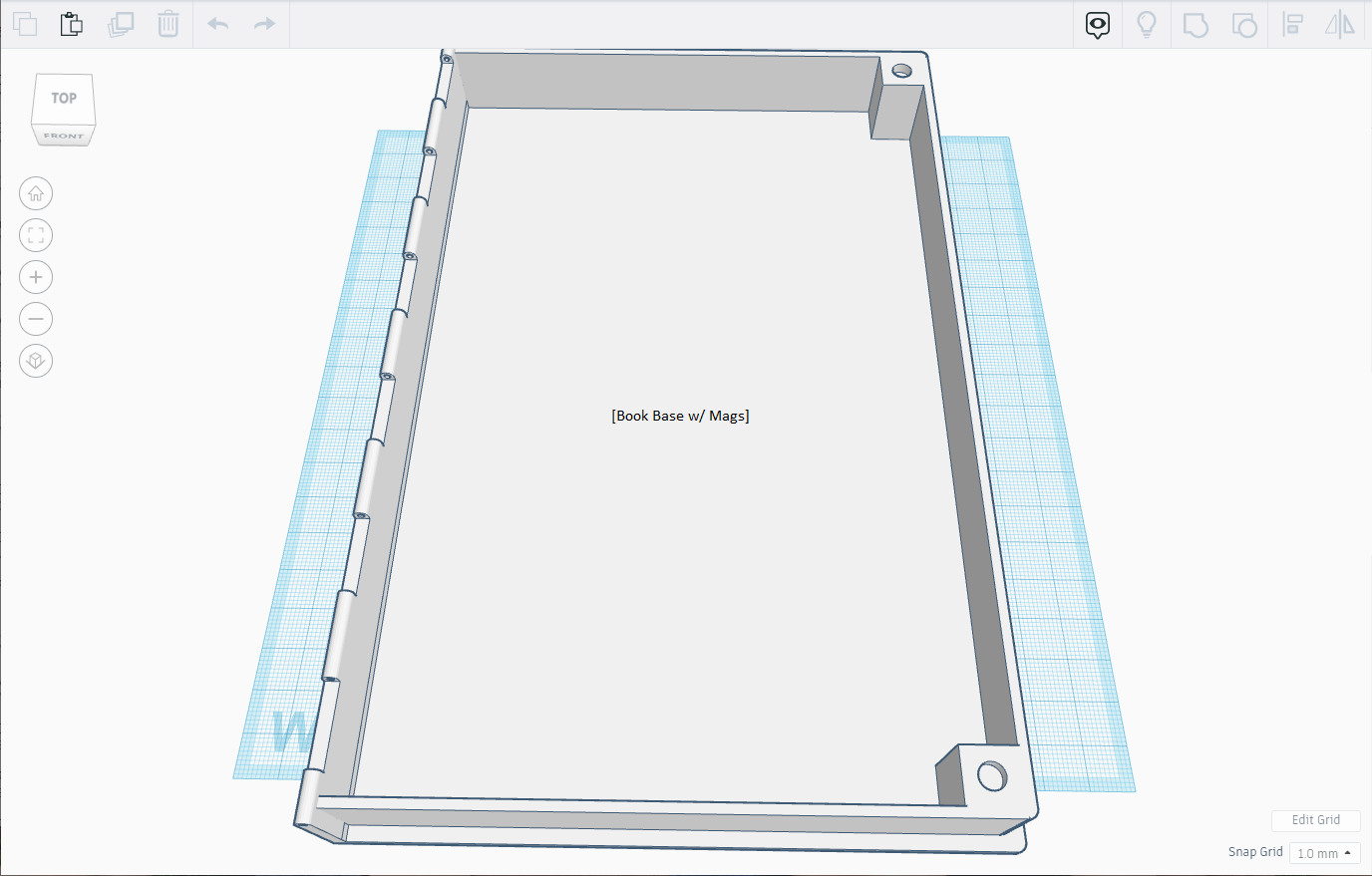
Task: Click the Show all lightbulb icon
Action: pos(1147,25)
